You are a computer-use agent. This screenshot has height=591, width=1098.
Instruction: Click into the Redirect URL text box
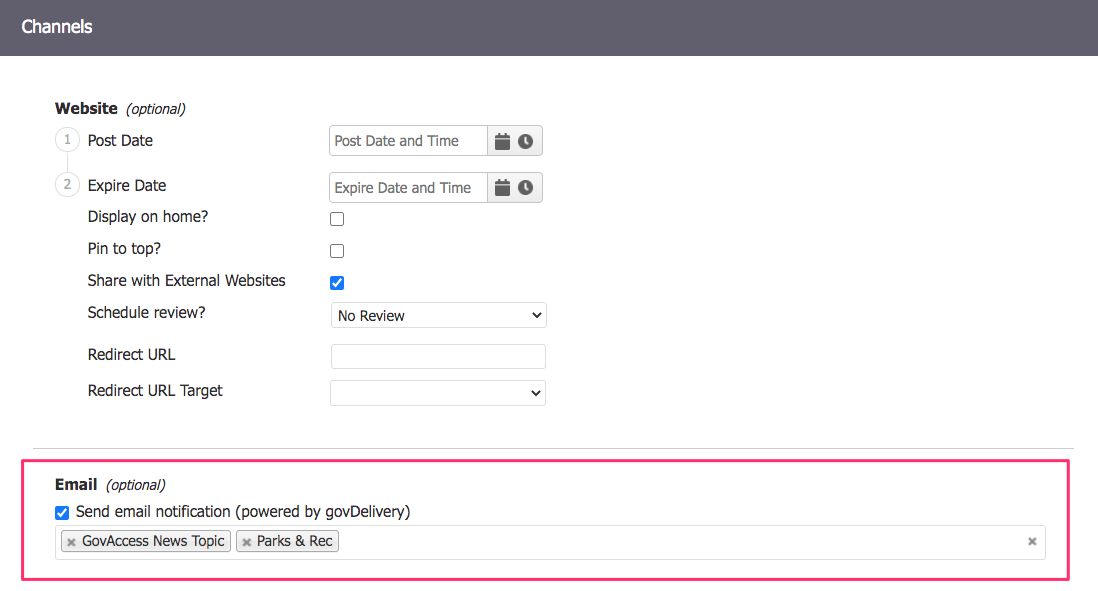[438, 356]
